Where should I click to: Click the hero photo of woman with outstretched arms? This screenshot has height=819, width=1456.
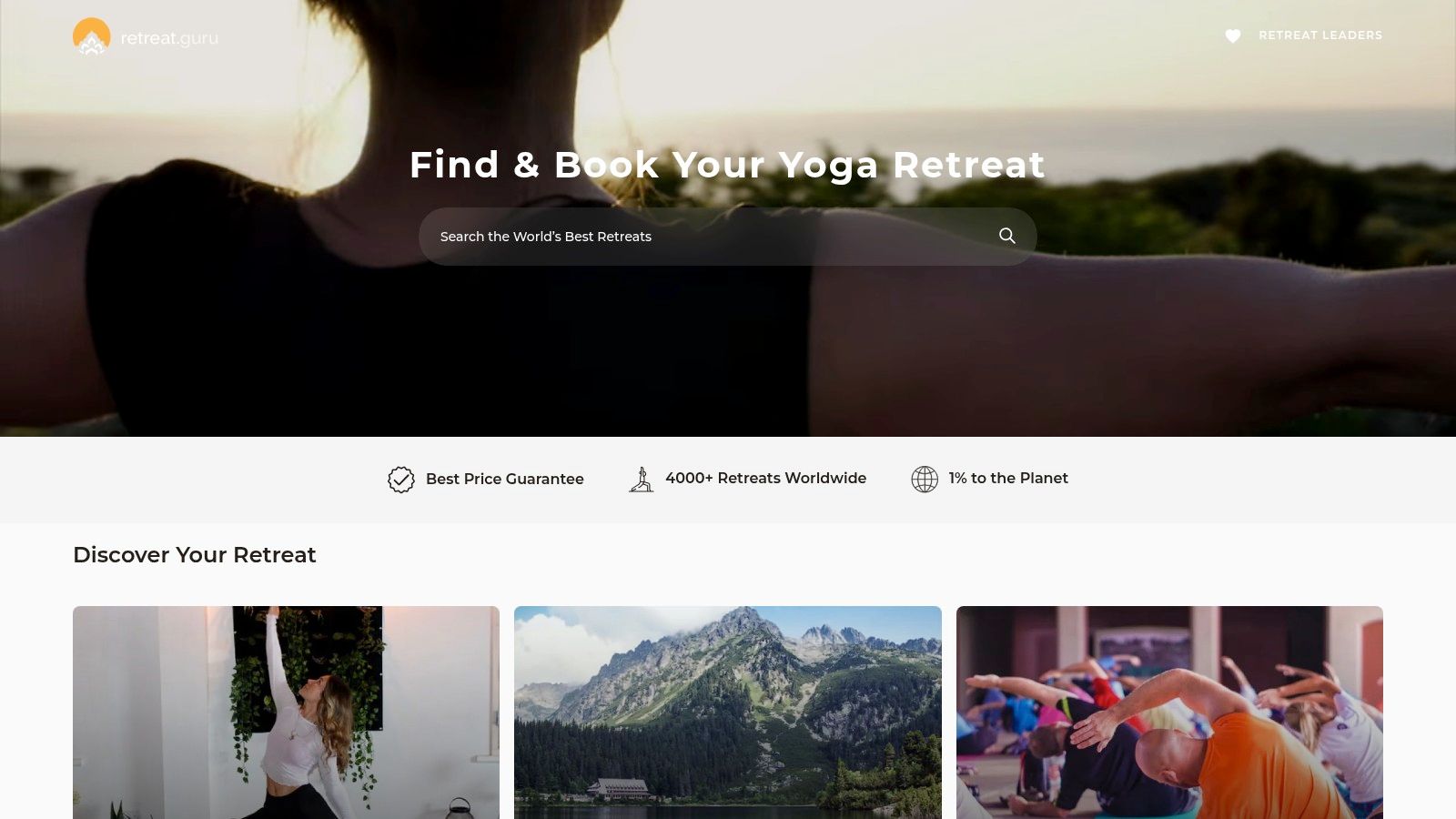tap(728, 346)
